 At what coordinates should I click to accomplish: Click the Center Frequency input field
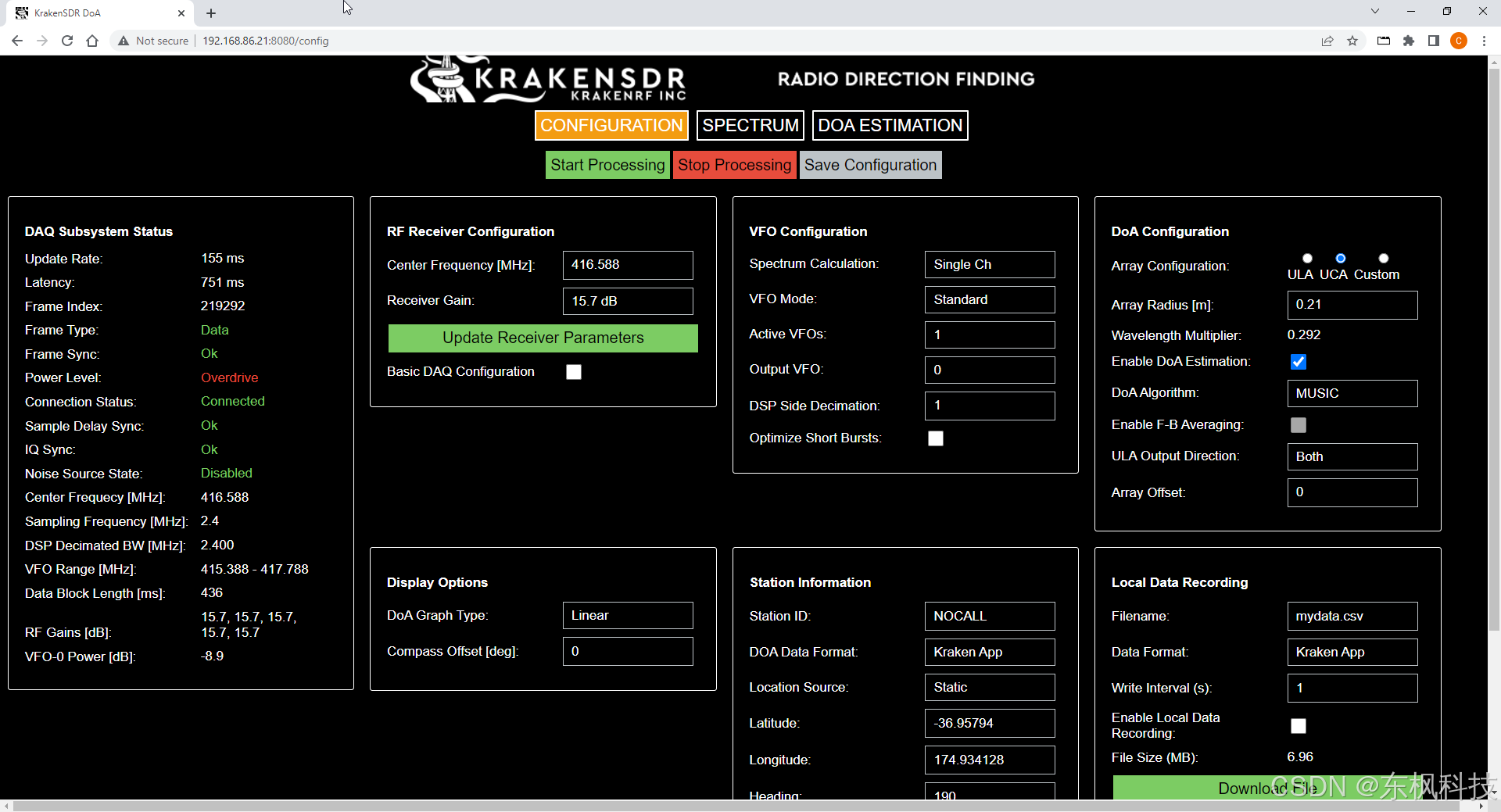point(628,265)
